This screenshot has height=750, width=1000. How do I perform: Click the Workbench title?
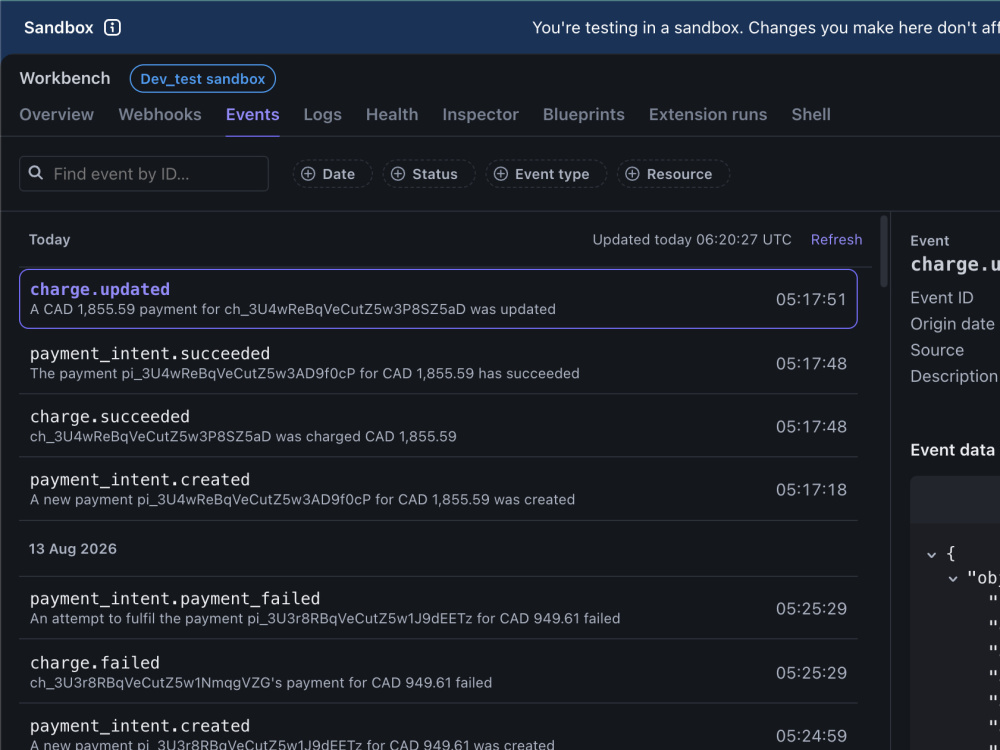(x=65, y=78)
